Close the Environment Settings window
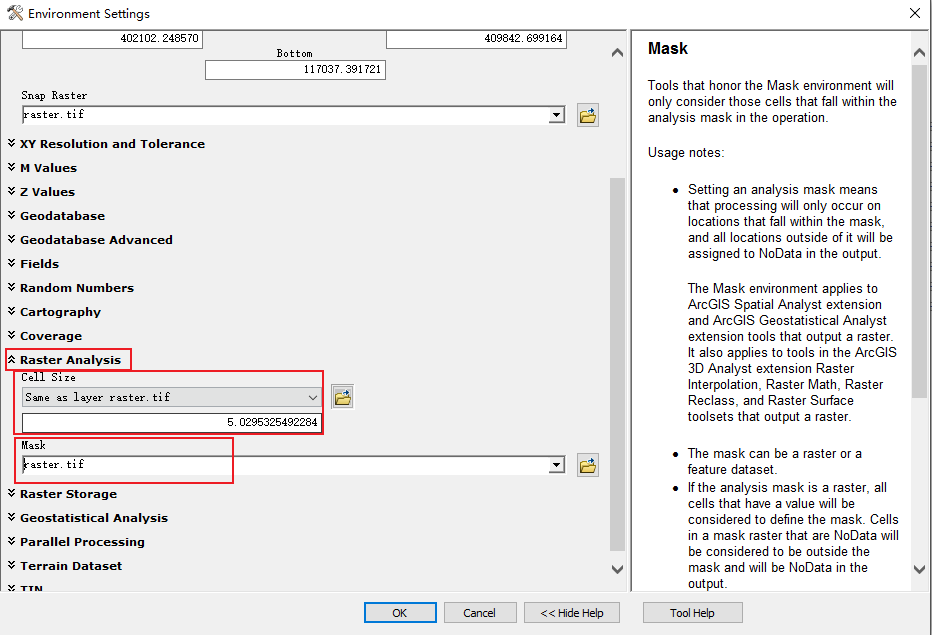 [915, 13]
